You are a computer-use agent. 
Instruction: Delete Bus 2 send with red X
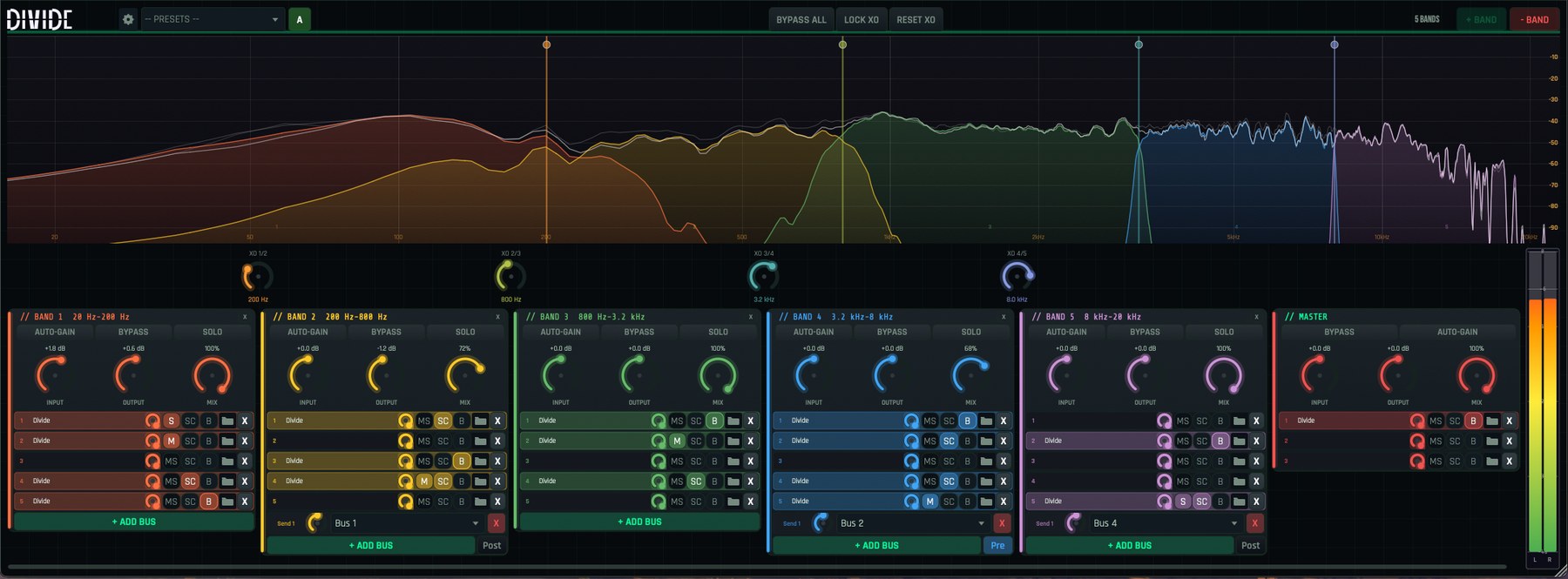pos(1002,523)
